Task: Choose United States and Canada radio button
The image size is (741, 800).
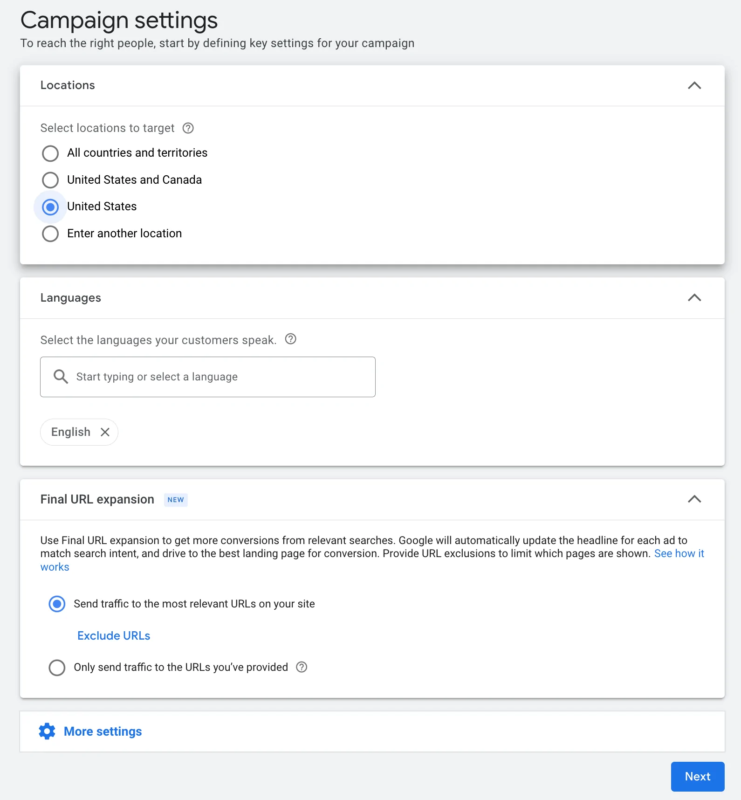Action: (50, 180)
